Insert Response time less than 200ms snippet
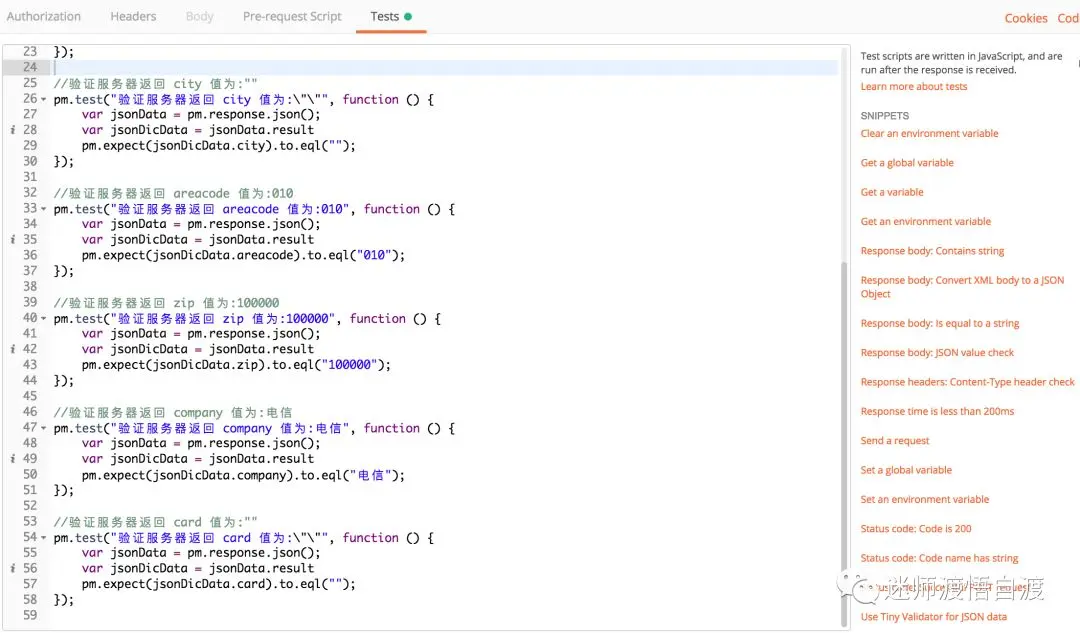 (x=937, y=411)
